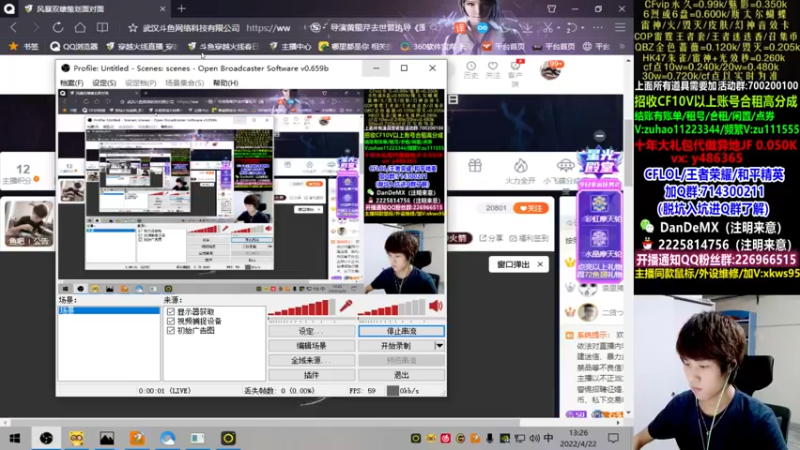Image resolution: width=800 pixels, height=450 pixels.
Task: Click the volume icon in system tray
Action: (534, 438)
